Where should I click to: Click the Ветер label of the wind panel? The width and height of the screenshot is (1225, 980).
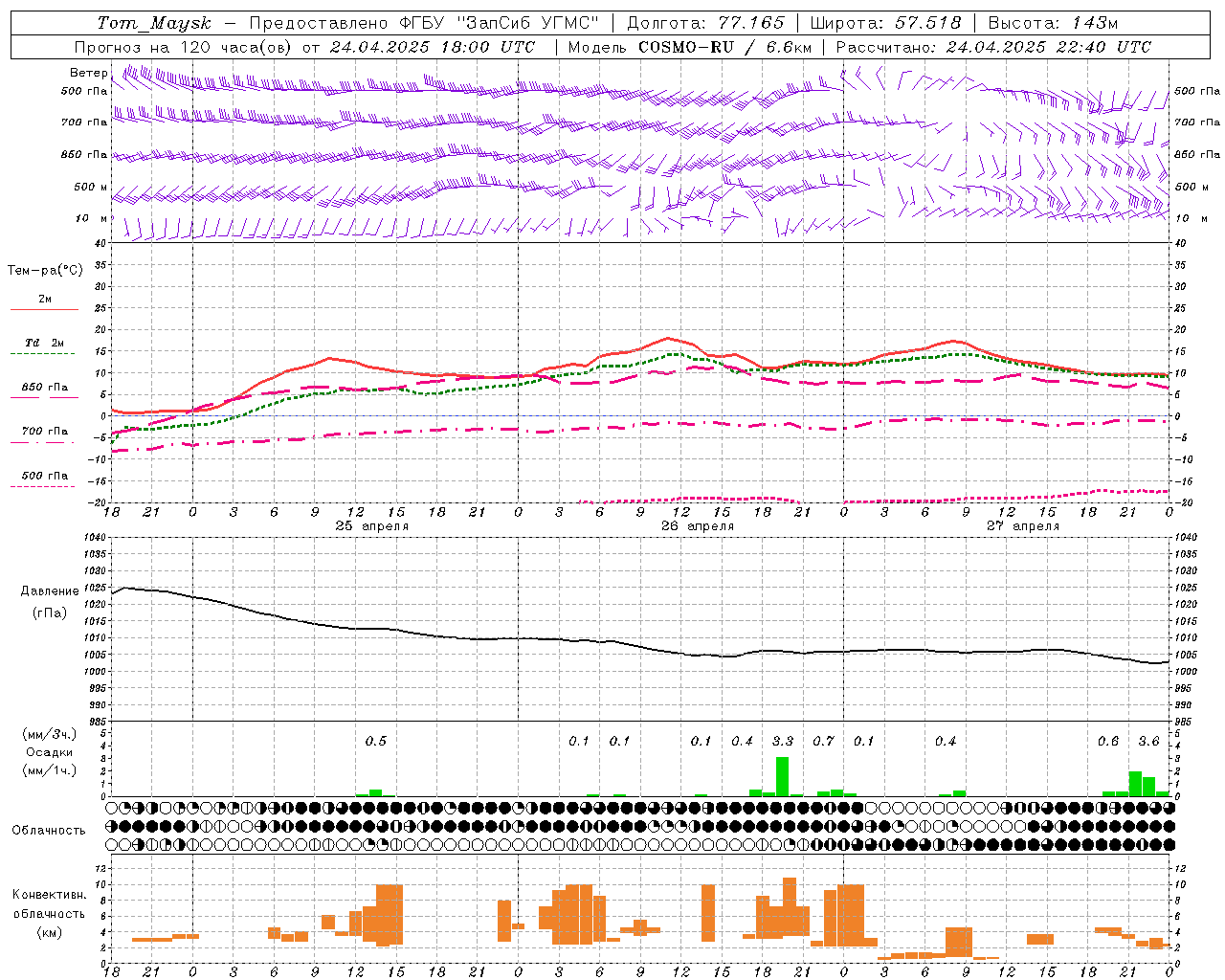click(x=88, y=73)
